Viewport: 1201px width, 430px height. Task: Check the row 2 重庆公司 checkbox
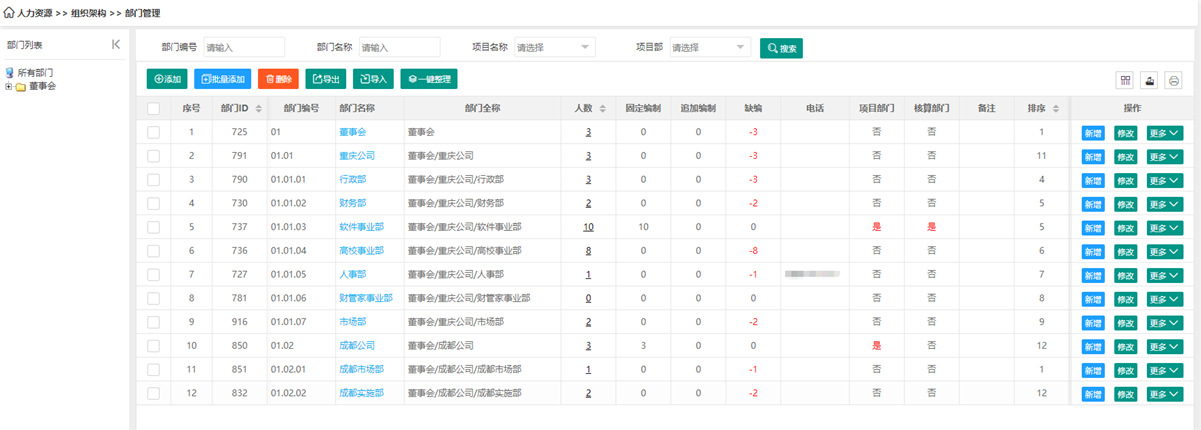(153, 156)
